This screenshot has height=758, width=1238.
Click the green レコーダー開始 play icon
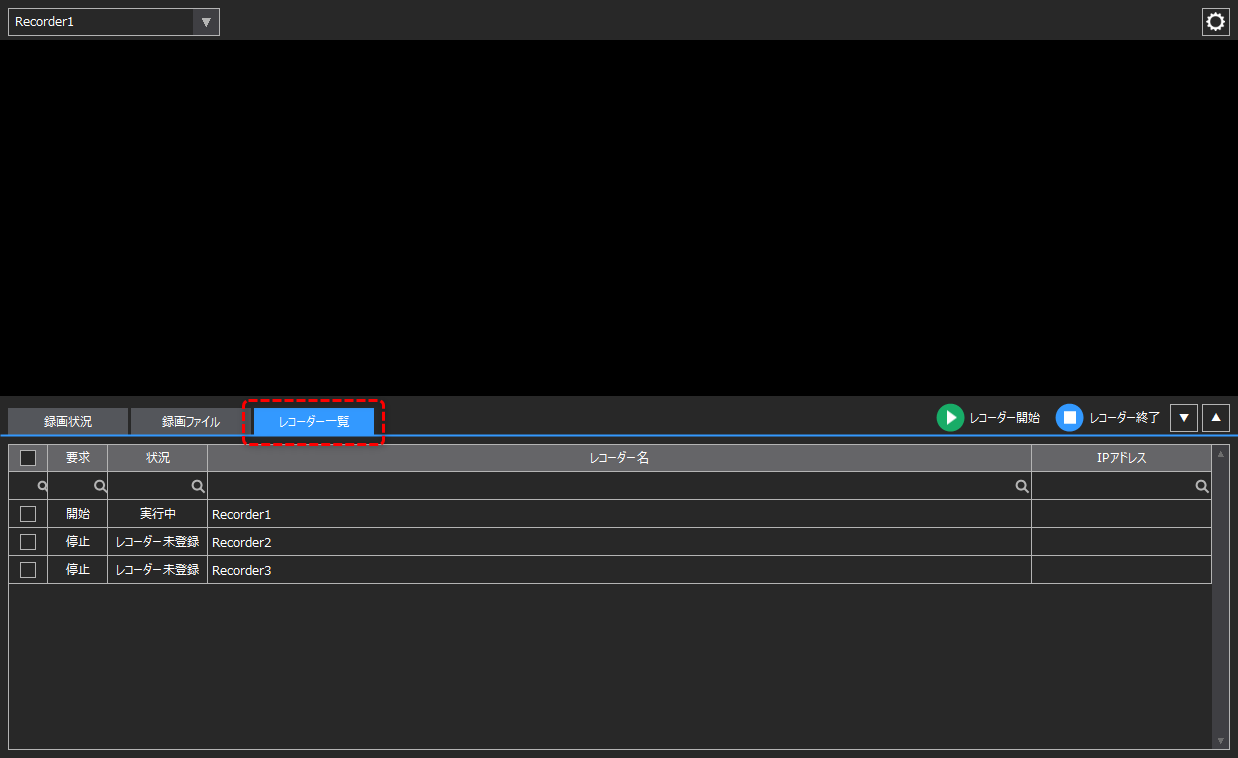coord(950,417)
